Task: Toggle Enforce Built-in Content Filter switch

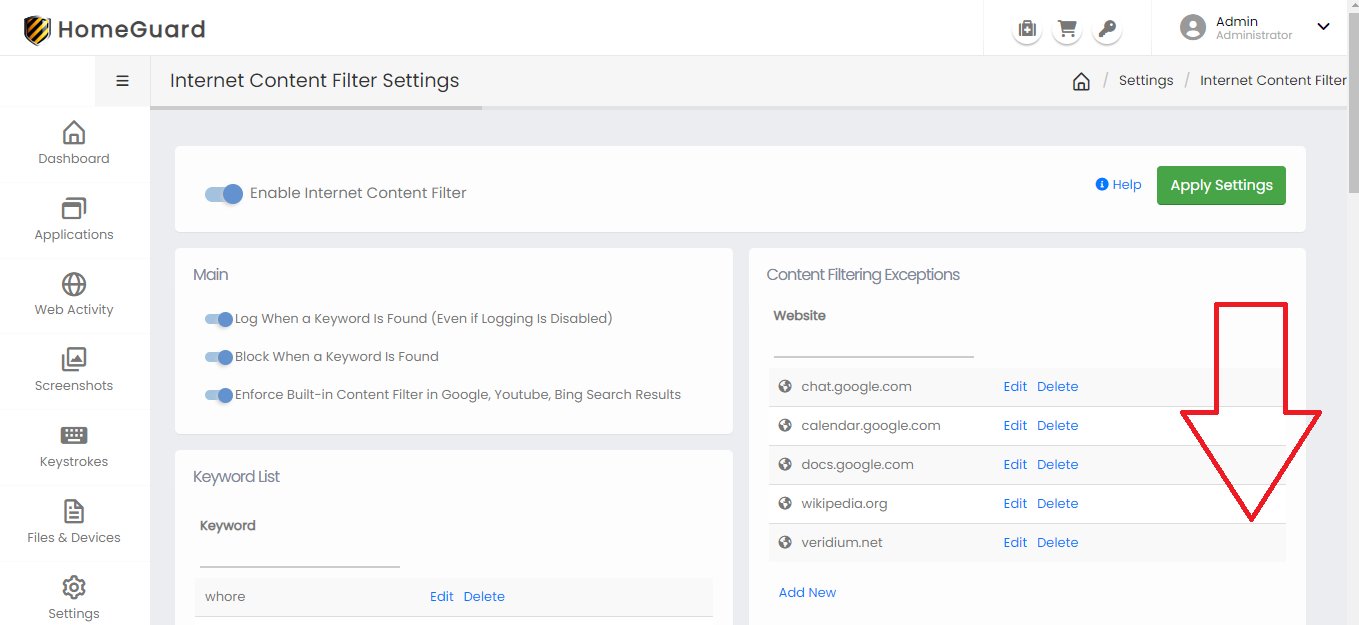Action: (x=219, y=395)
